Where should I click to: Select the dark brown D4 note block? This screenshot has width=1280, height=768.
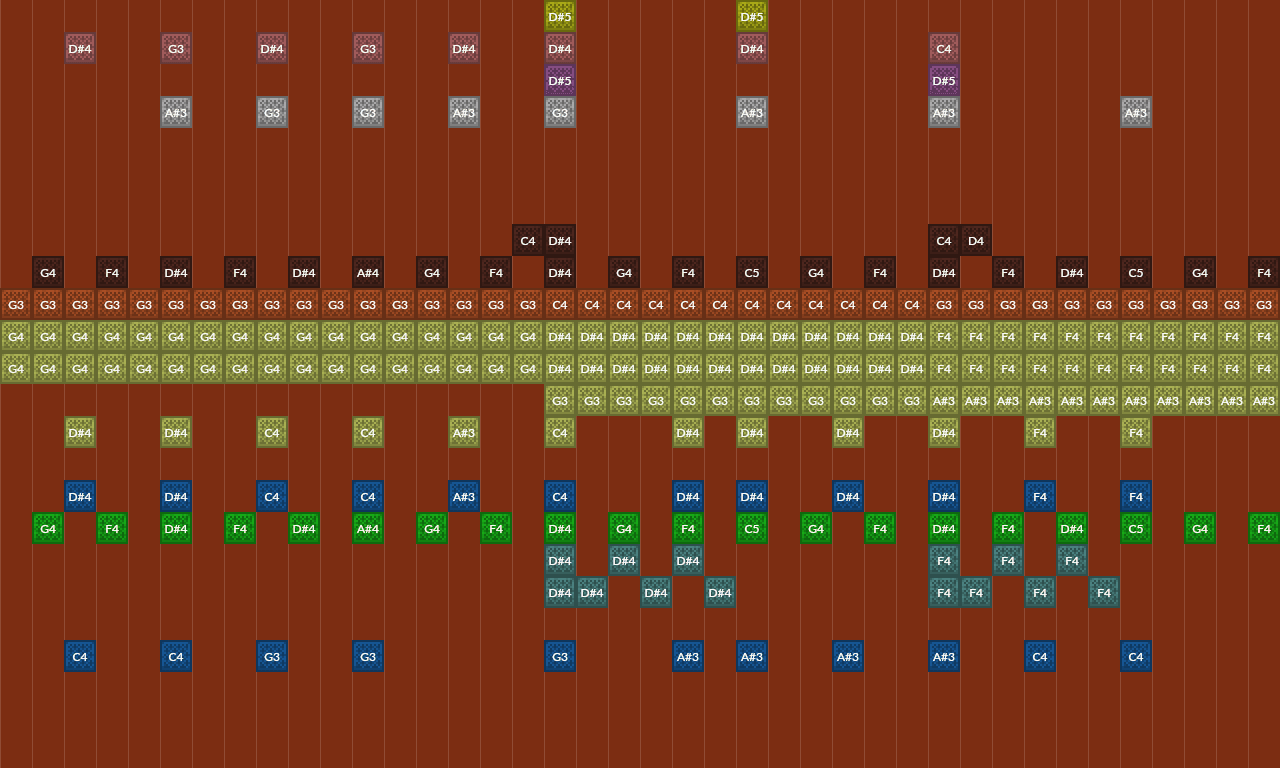pos(975,240)
